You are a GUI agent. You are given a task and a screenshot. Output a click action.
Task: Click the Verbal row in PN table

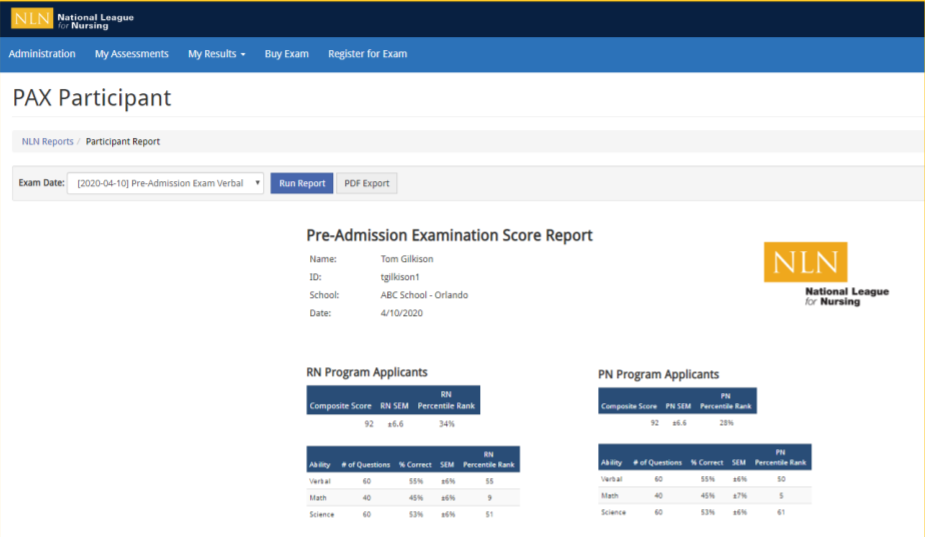(705, 479)
